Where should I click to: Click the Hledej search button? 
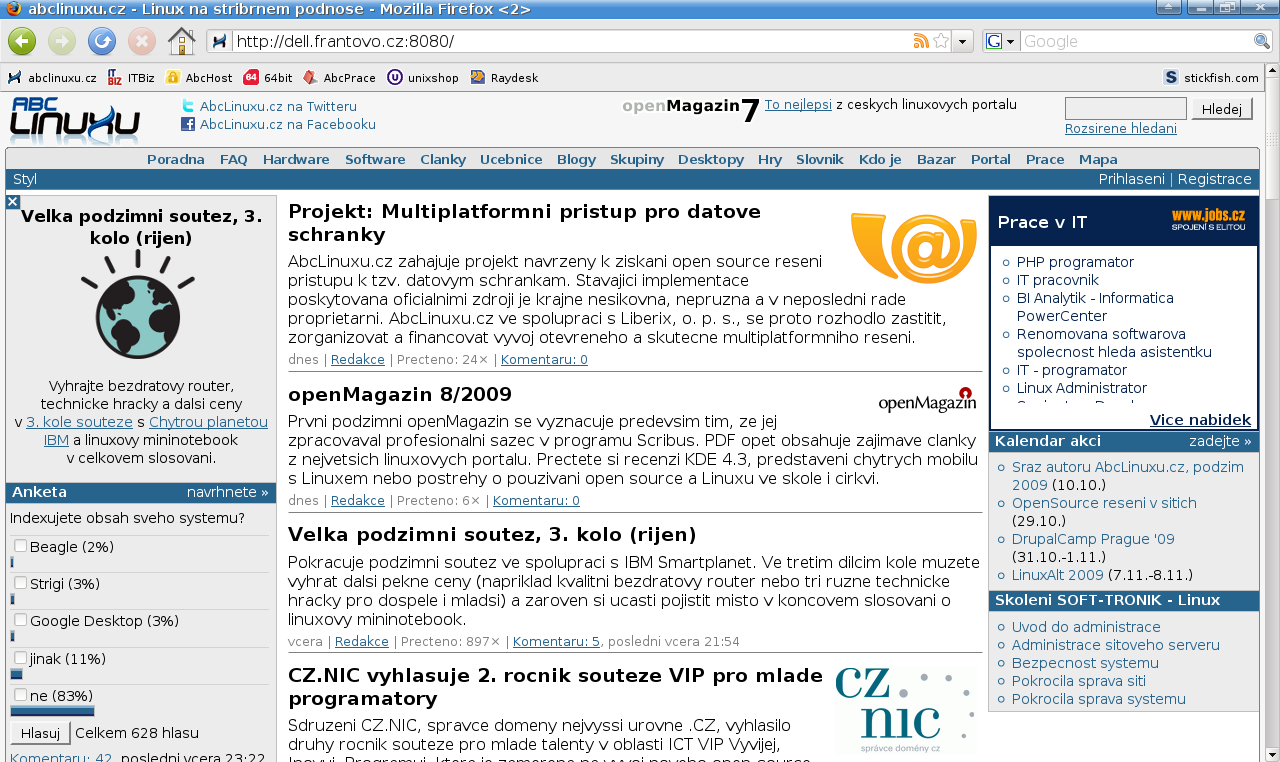click(x=1222, y=108)
